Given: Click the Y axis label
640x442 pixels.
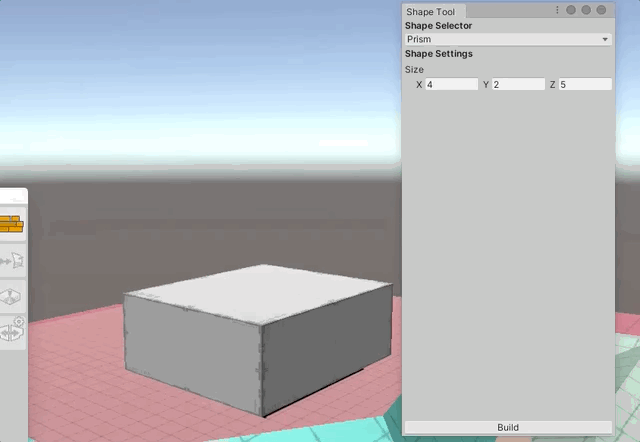Looking at the screenshot, I should tap(486, 84).
